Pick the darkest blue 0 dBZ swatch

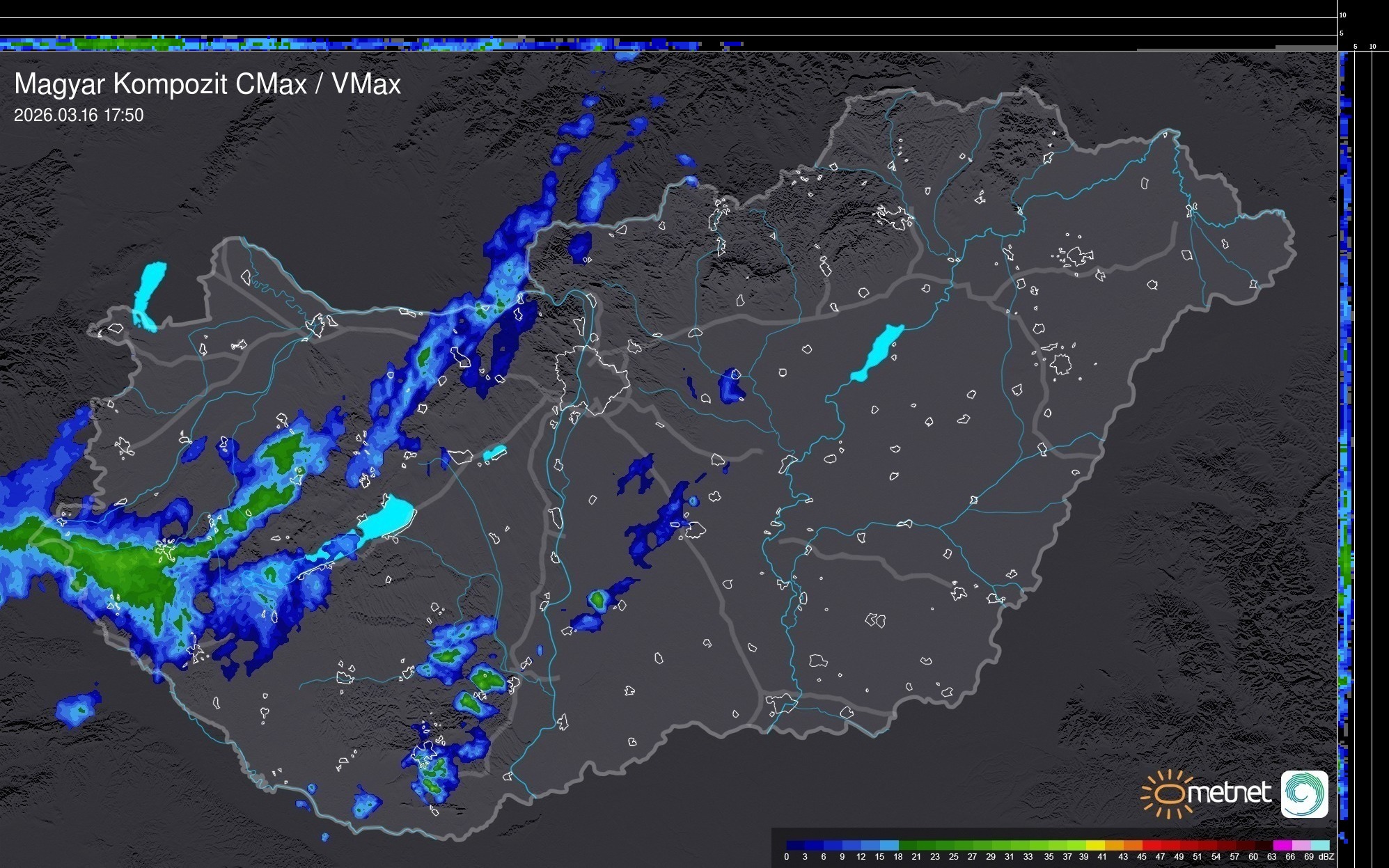click(795, 845)
